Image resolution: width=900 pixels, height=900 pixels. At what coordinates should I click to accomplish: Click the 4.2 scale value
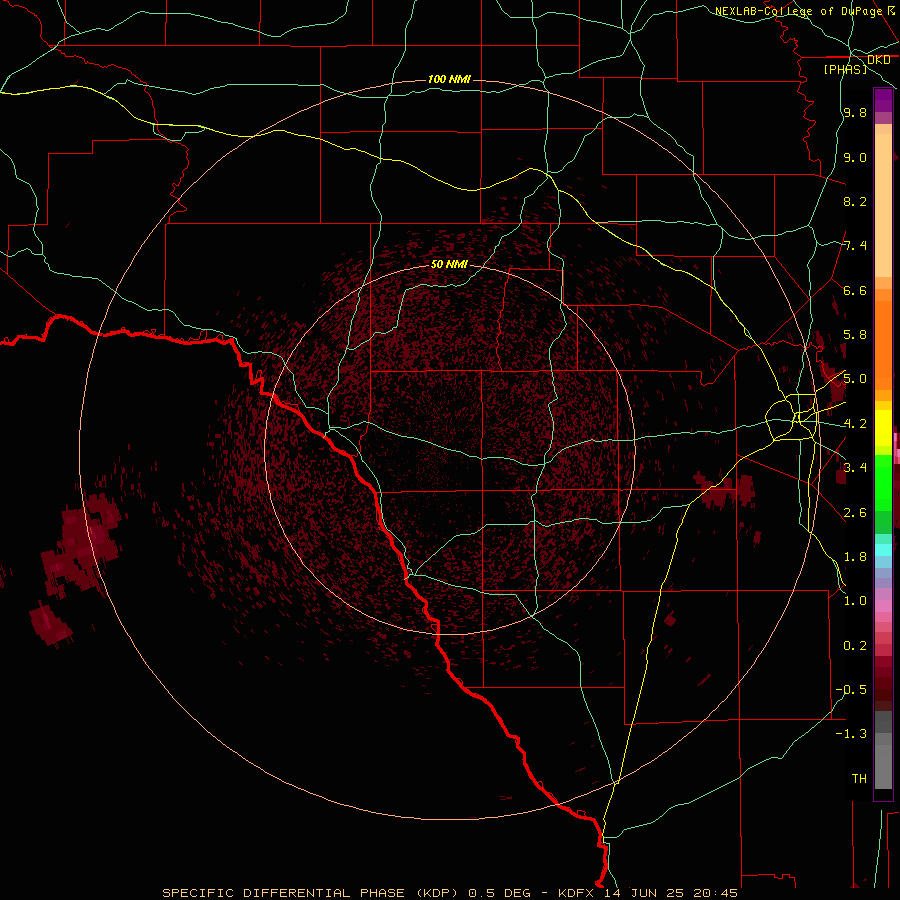tap(855, 424)
